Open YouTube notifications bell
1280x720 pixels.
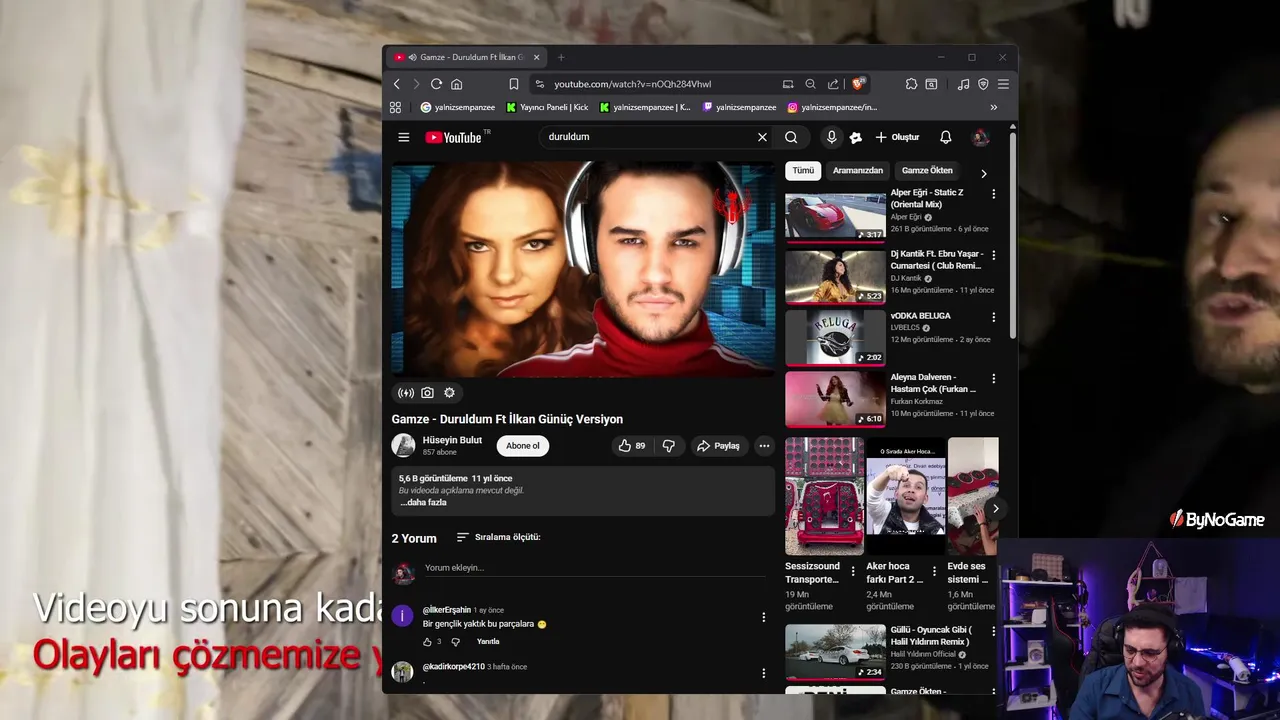click(945, 137)
